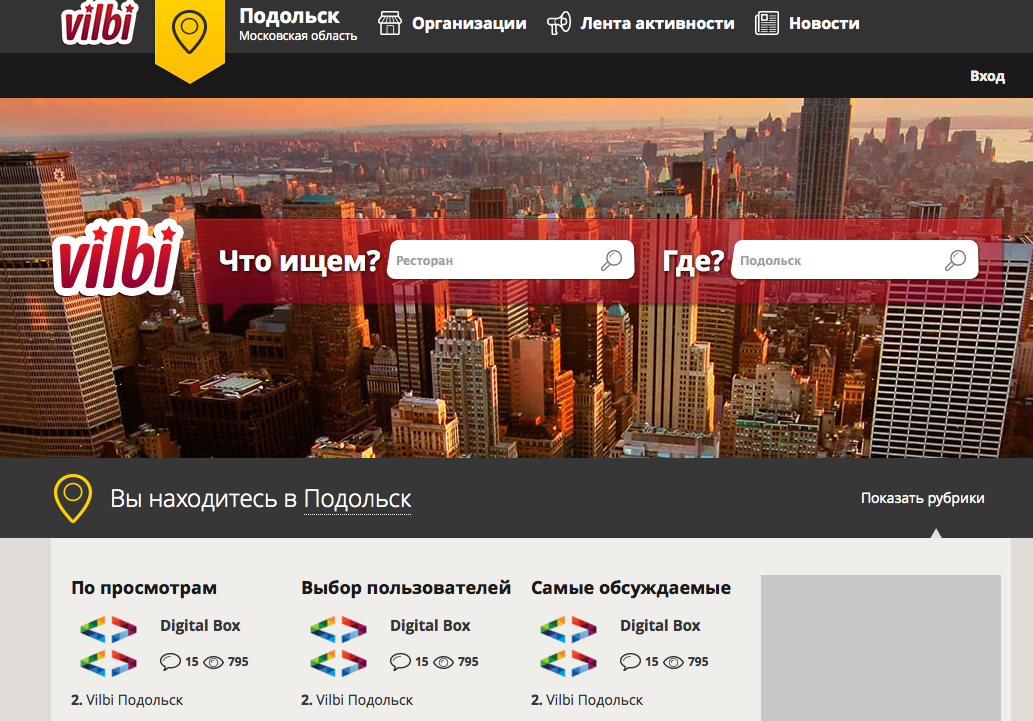Click the large vilbi logo on the banner
Viewport: 1033px width, 721px height.
[x=117, y=257]
